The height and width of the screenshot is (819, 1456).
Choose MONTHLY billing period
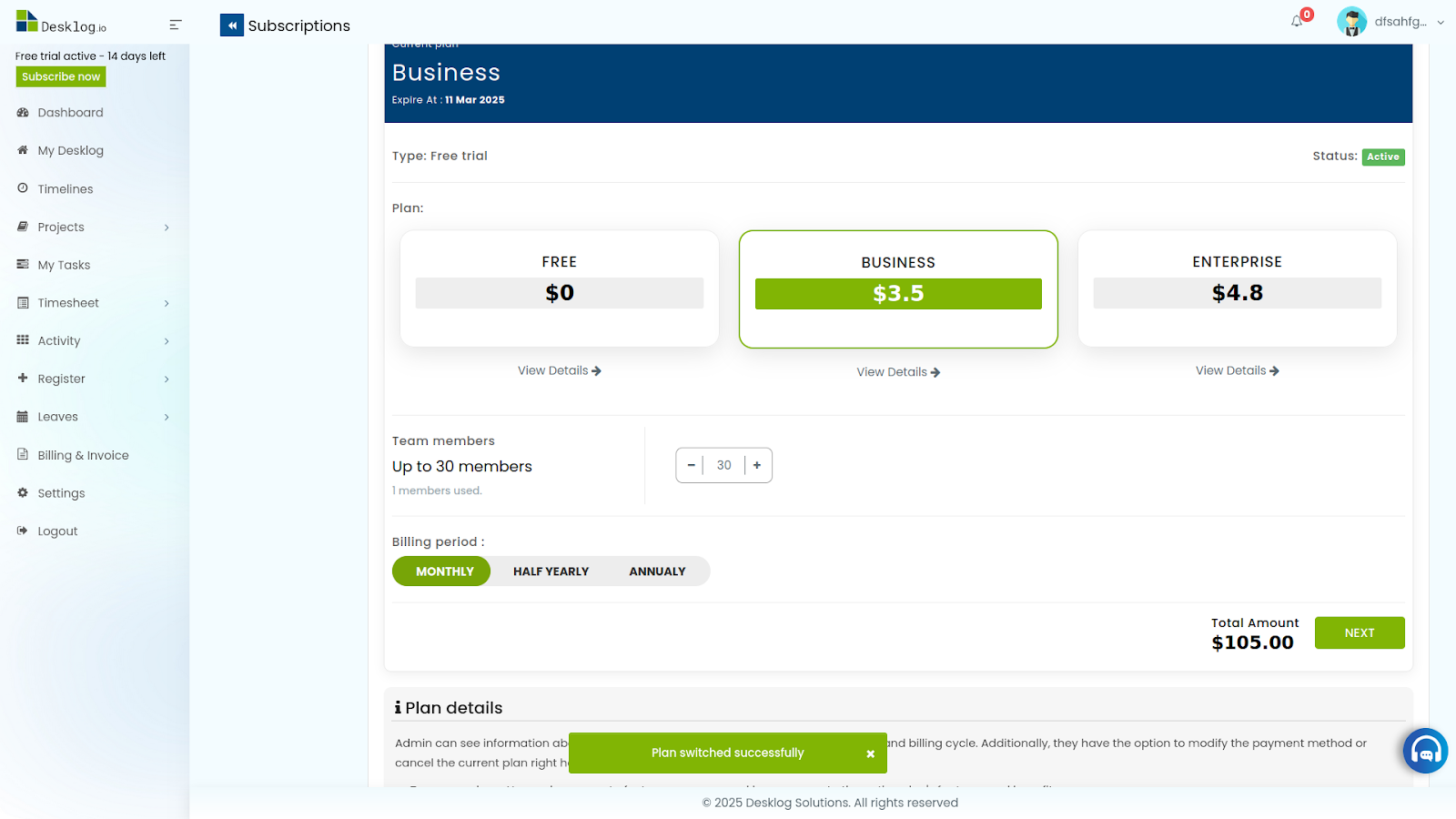441,571
